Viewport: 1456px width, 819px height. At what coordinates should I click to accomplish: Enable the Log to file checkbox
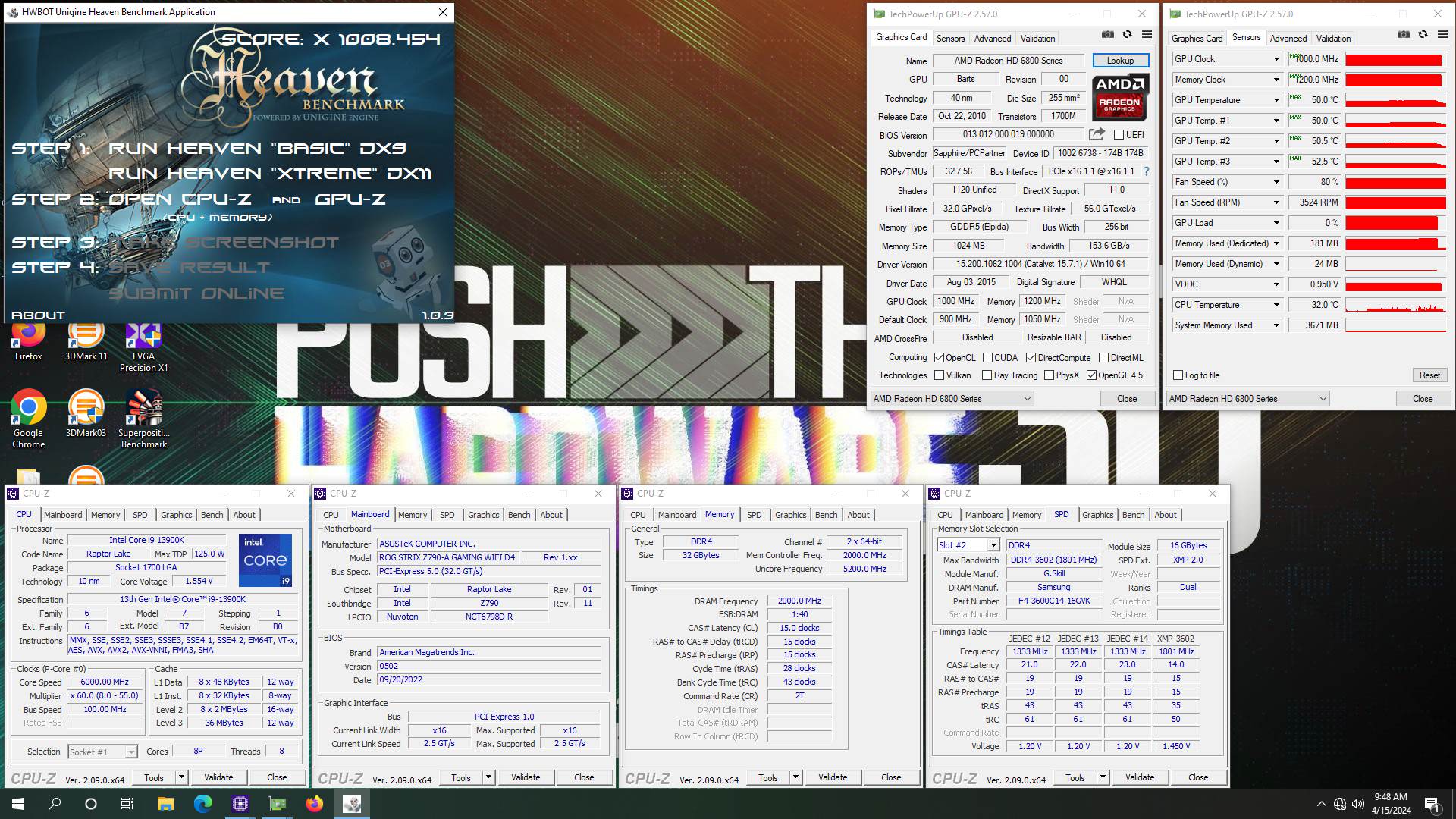coord(1178,375)
